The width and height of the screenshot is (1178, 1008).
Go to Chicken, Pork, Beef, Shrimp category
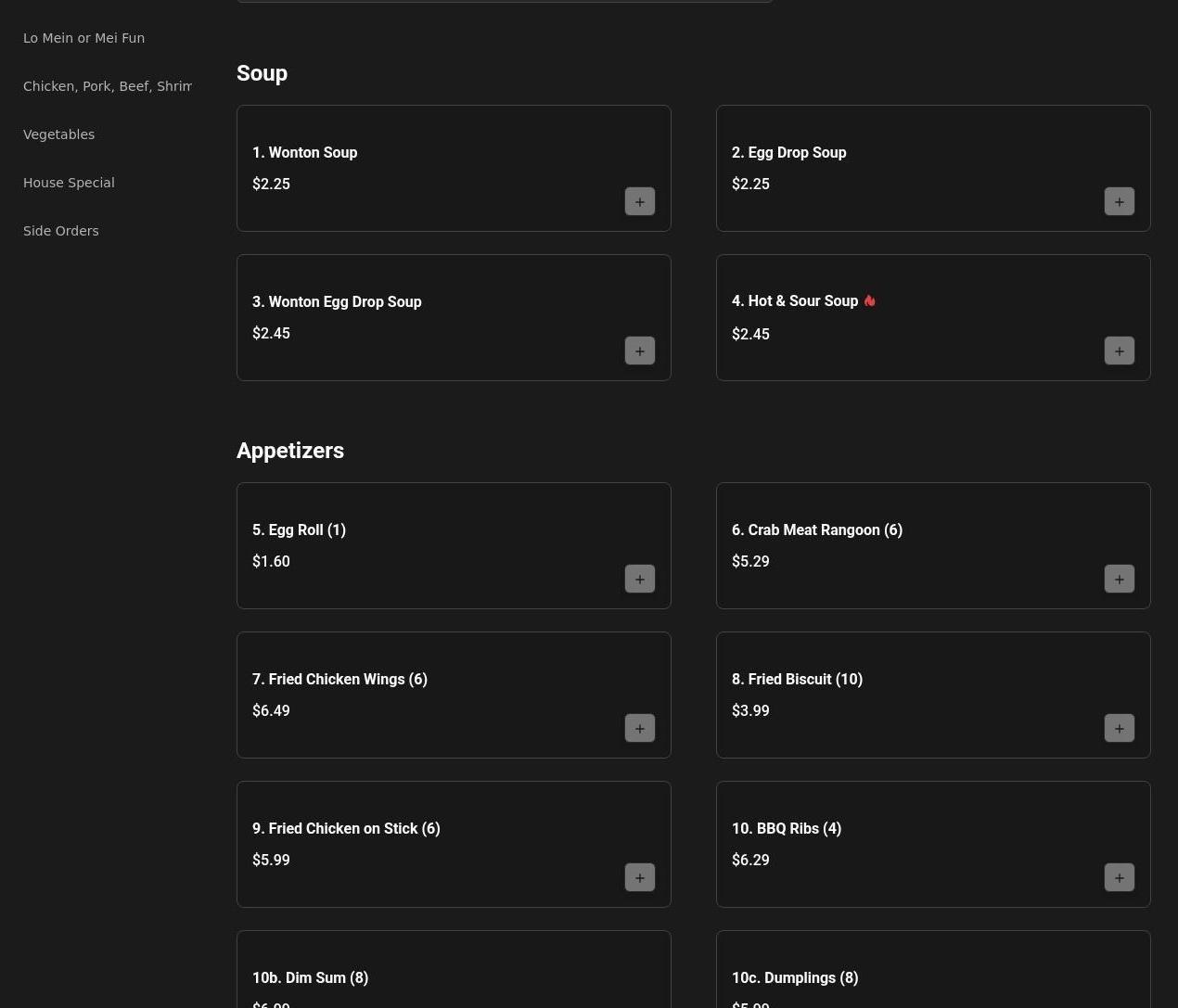108,86
